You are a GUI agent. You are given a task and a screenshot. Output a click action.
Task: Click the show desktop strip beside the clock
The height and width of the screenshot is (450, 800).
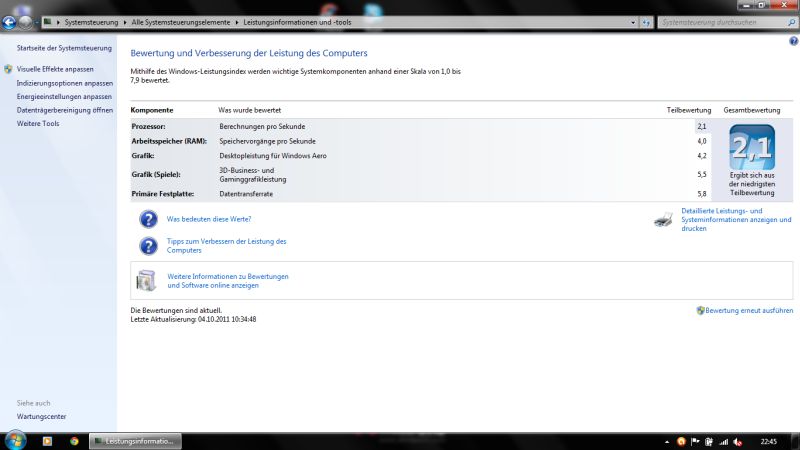(795, 441)
